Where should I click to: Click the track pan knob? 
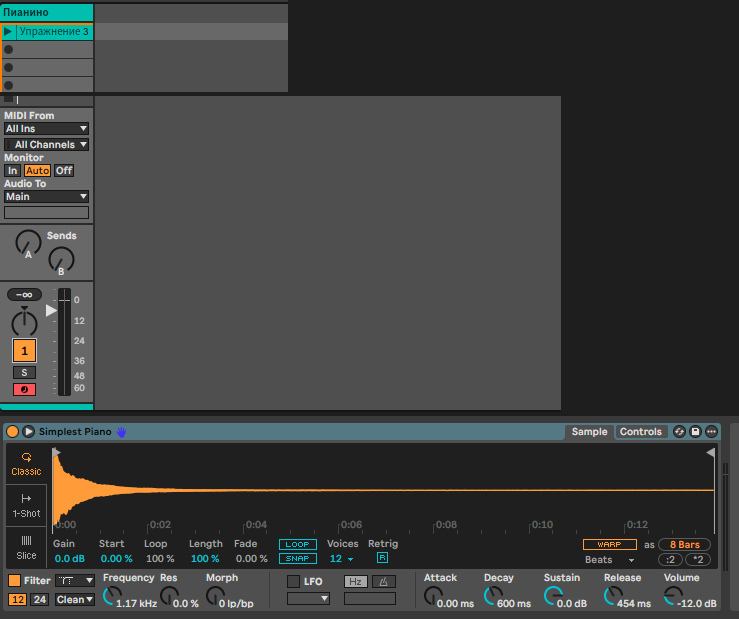[24, 322]
